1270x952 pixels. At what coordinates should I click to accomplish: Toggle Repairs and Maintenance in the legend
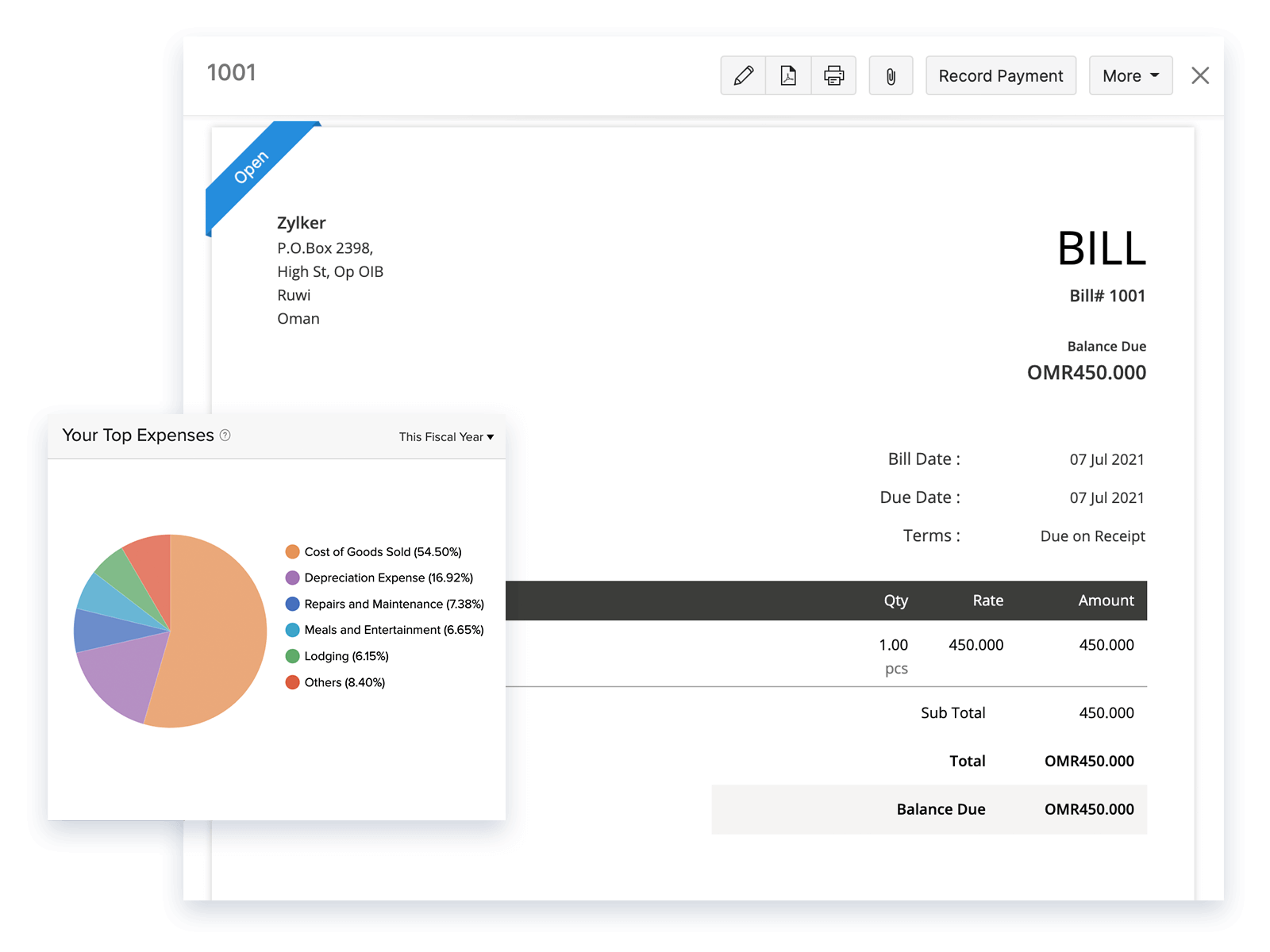(x=292, y=604)
